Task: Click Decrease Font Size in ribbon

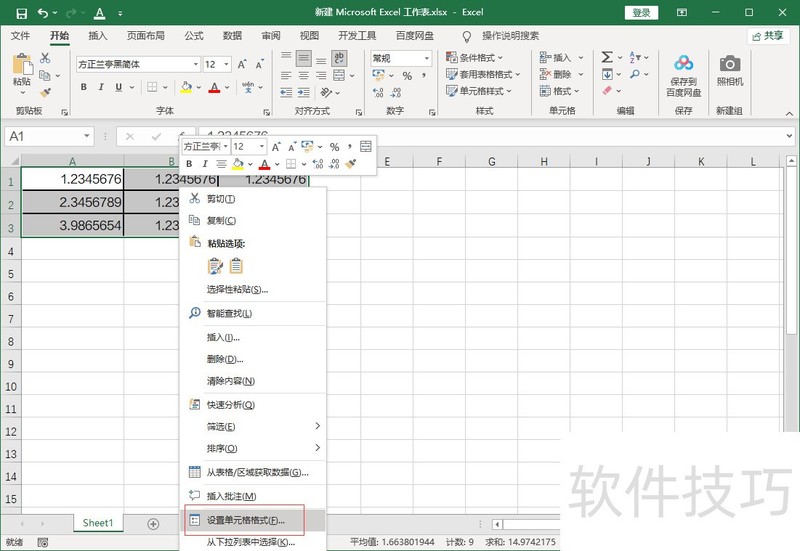Action: point(260,64)
